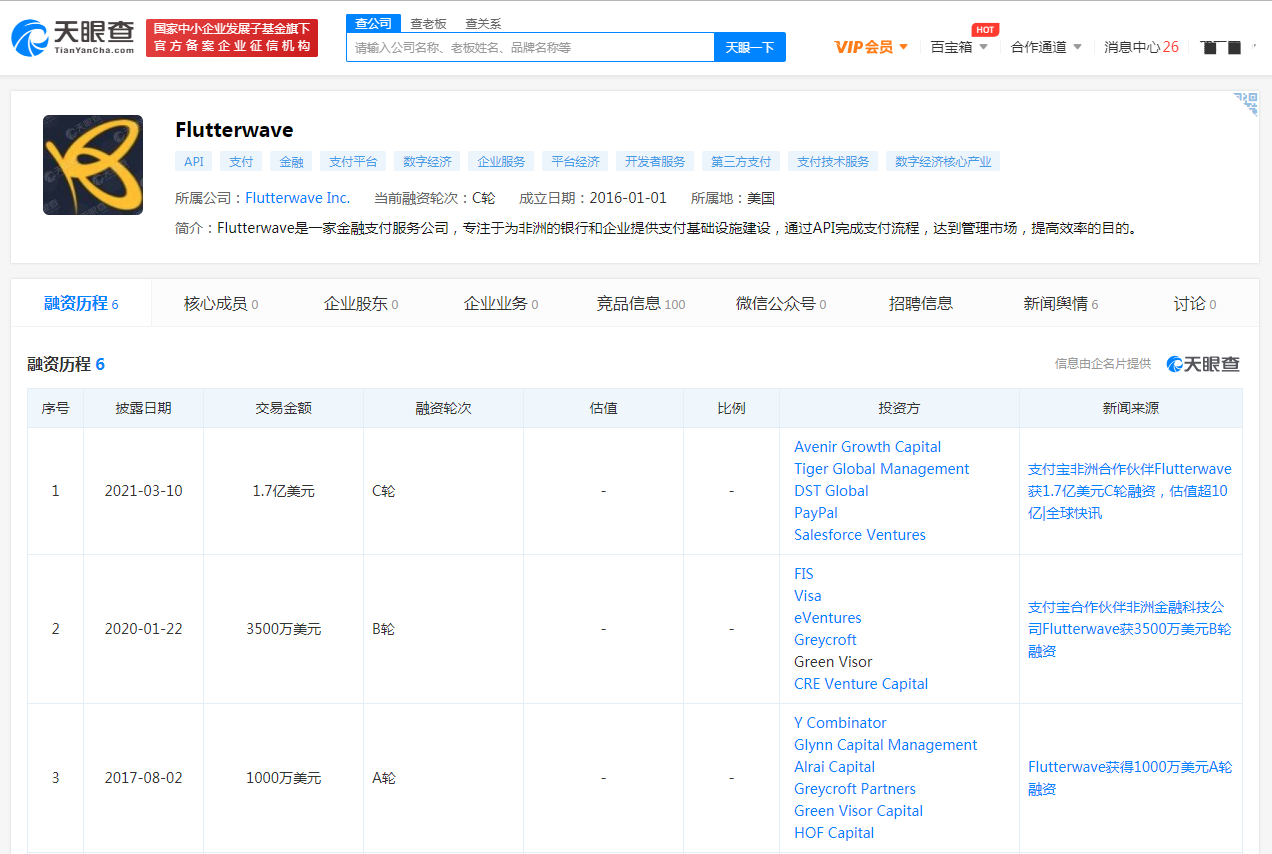The image size is (1272, 854).
Task: Switch to the 查关系 search tab
Action: point(483,24)
